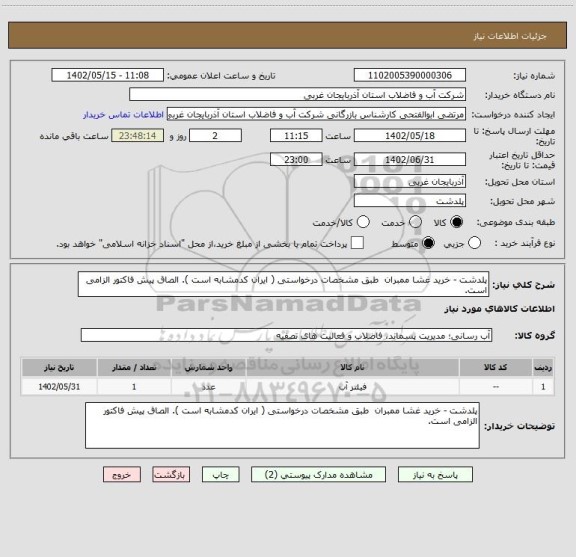This screenshot has width=576, height=557.
Task: Choose the جزیی purchase type option
Action: [x=474, y=243]
